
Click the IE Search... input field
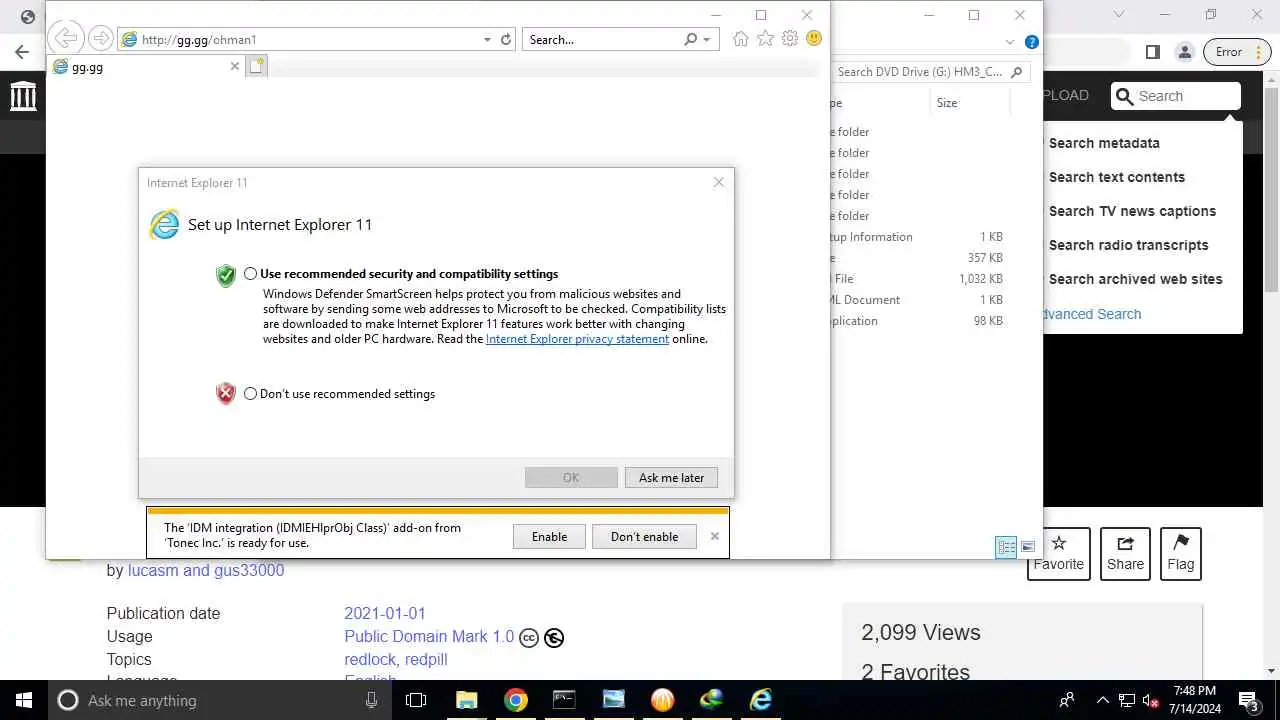pos(602,40)
